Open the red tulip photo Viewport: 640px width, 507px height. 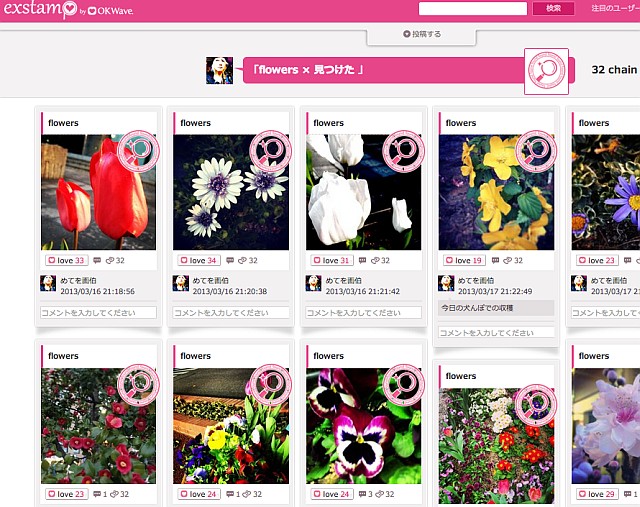98,192
